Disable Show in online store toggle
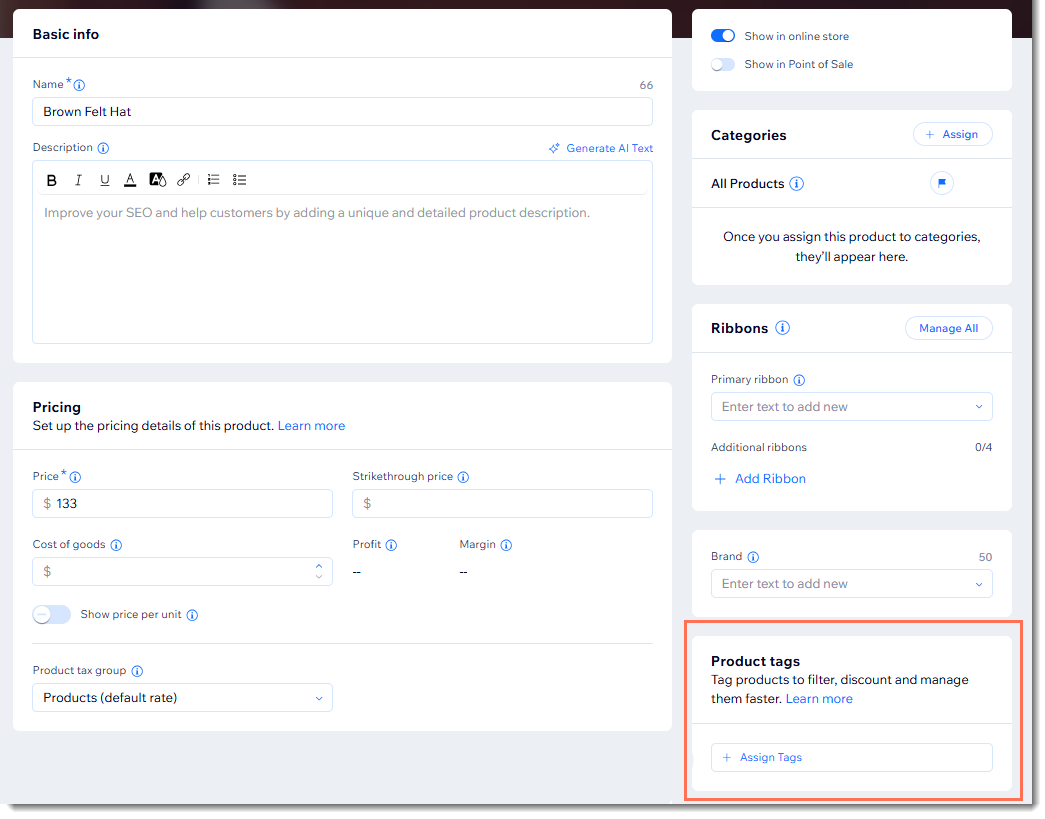Image resolution: width=1045 pixels, height=819 pixels. (723, 36)
